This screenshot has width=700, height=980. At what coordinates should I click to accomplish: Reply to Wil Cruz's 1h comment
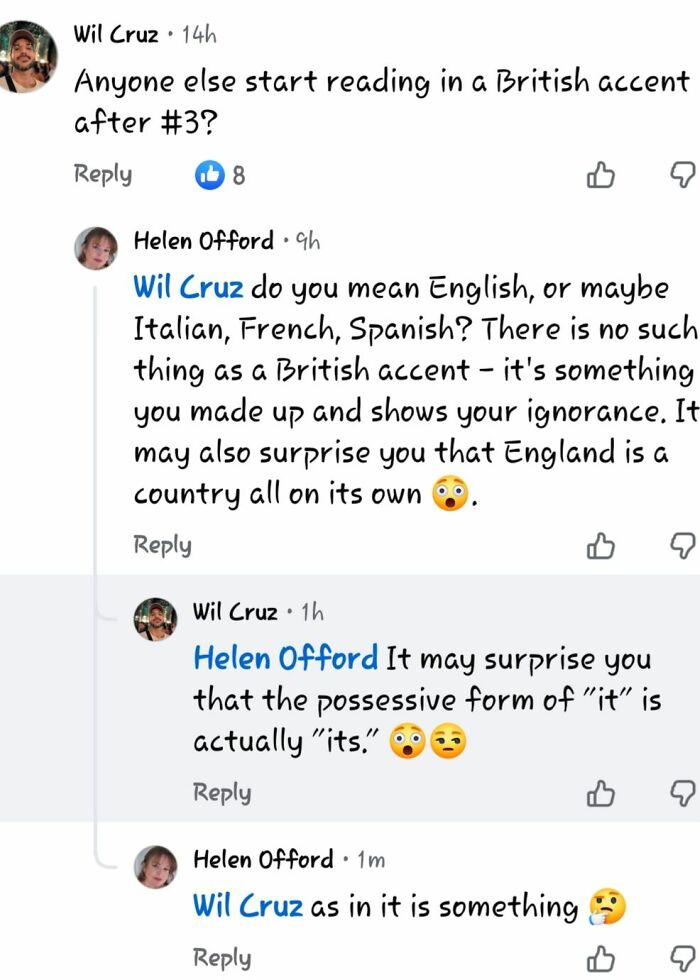click(x=222, y=793)
